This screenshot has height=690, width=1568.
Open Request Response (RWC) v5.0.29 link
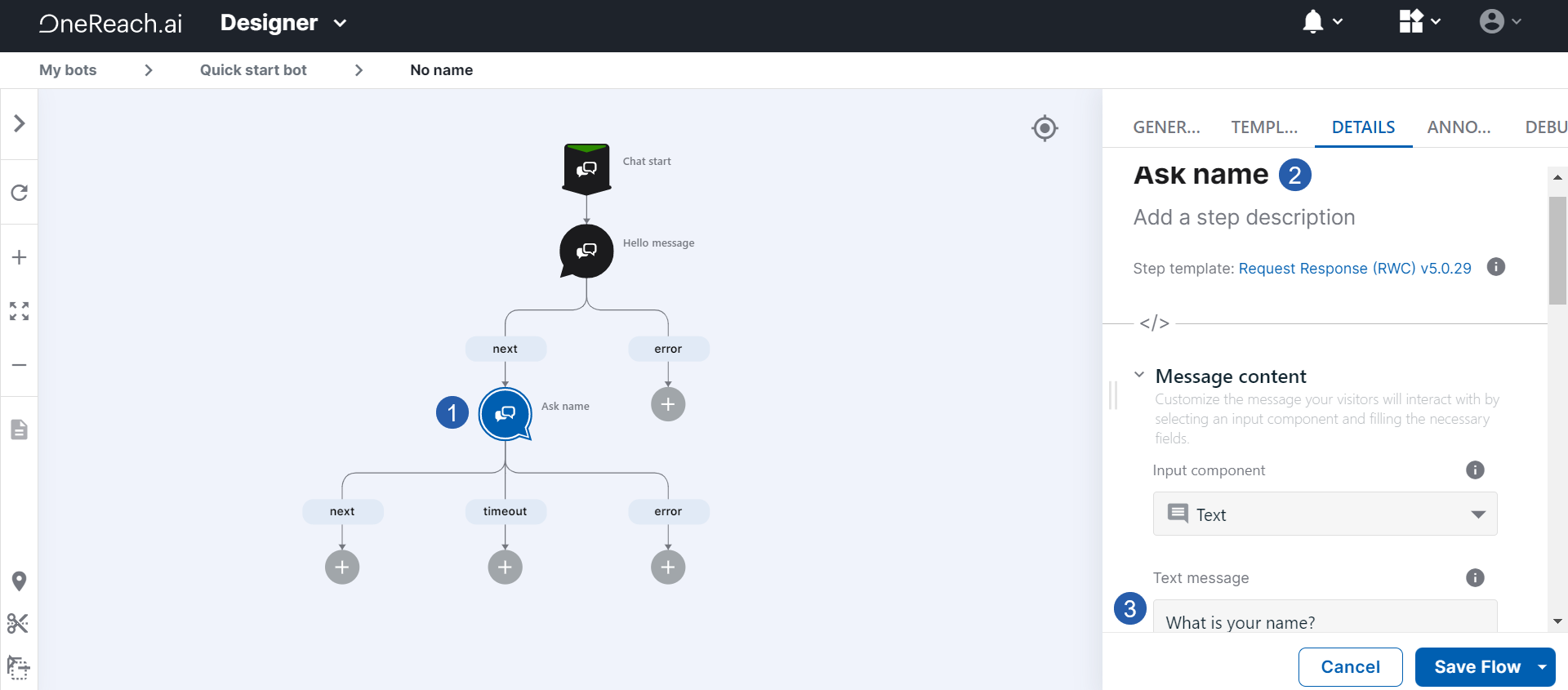coord(1355,268)
